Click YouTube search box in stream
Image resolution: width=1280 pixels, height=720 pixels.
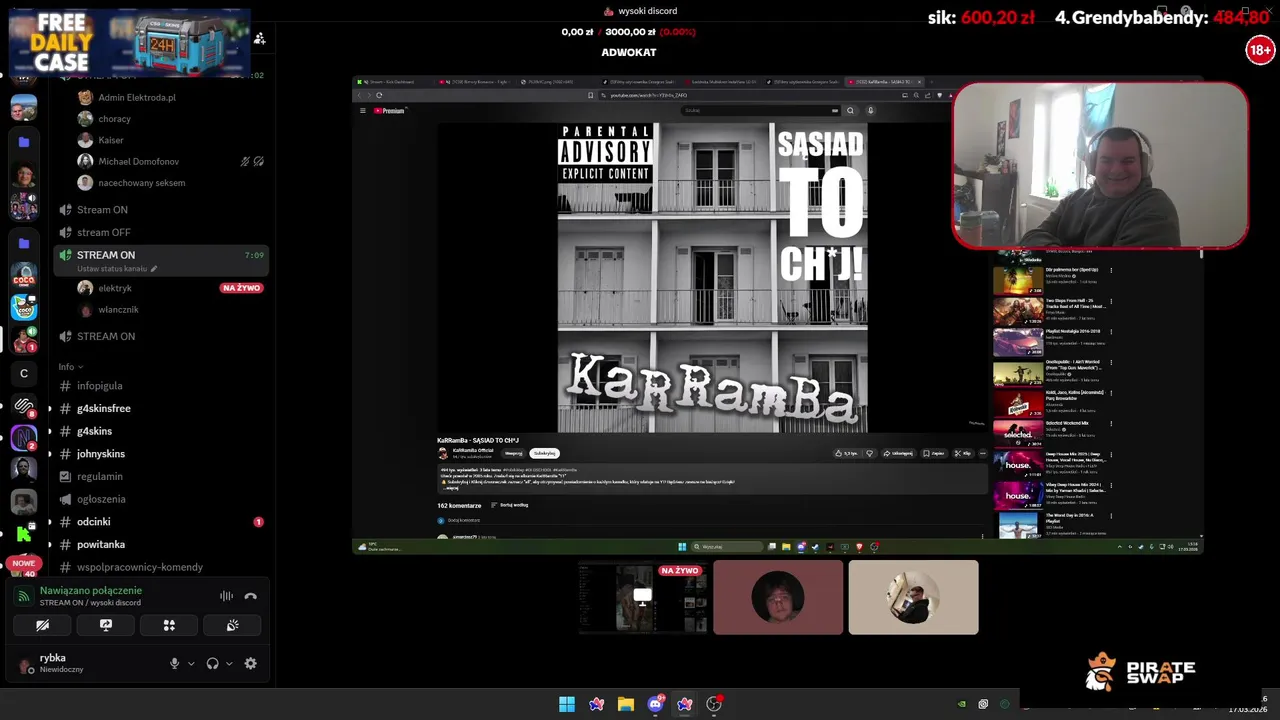point(760,110)
